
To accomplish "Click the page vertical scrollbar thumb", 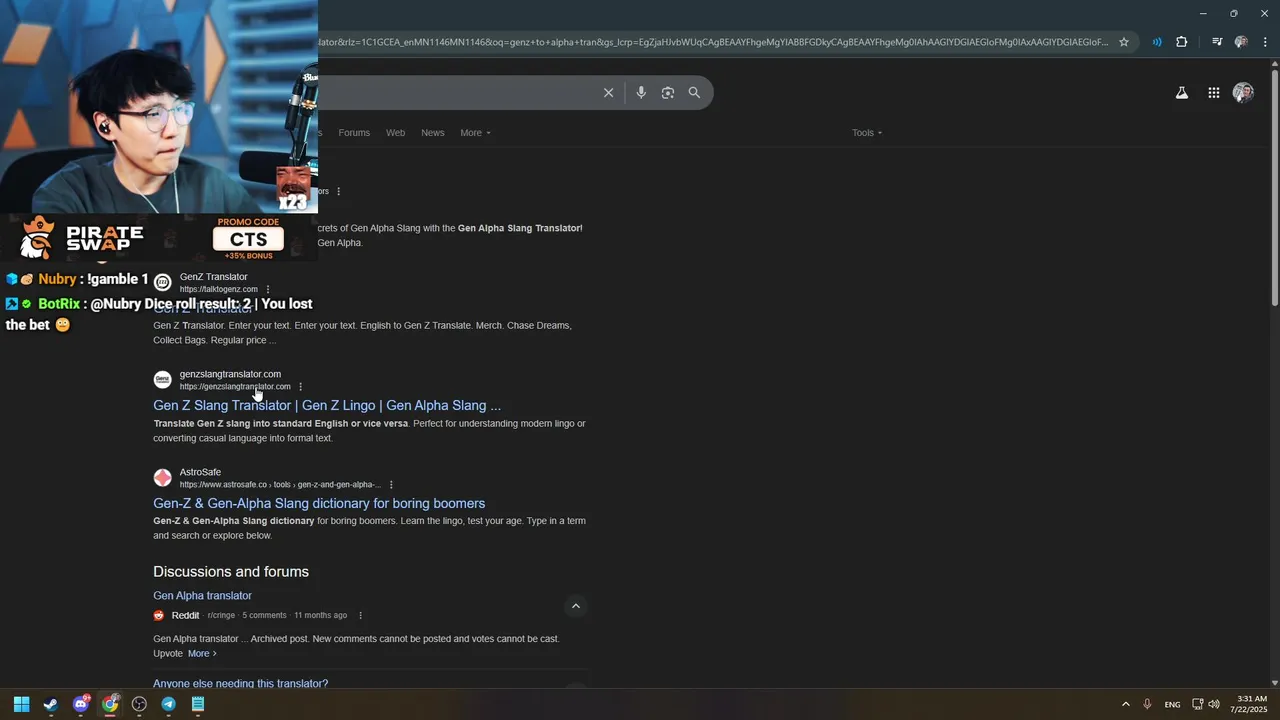I will click(x=1274, y=188).
